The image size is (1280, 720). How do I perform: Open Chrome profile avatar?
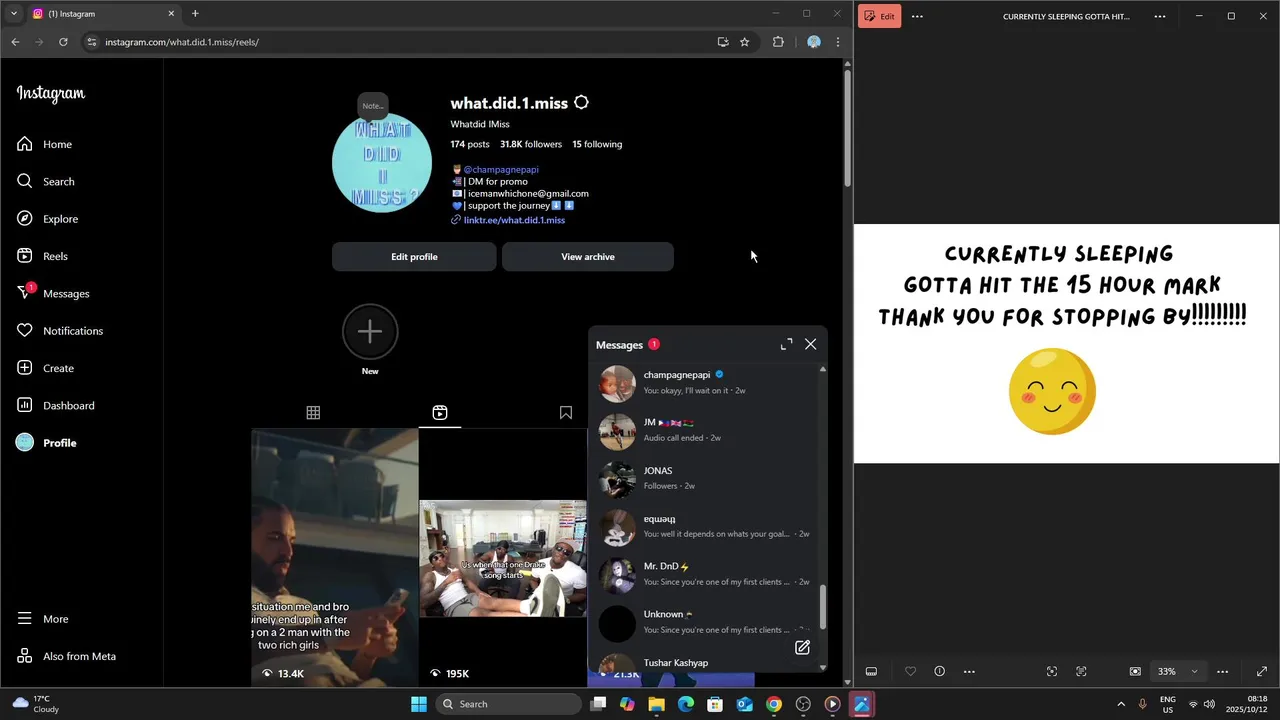(x=814, y=42)
